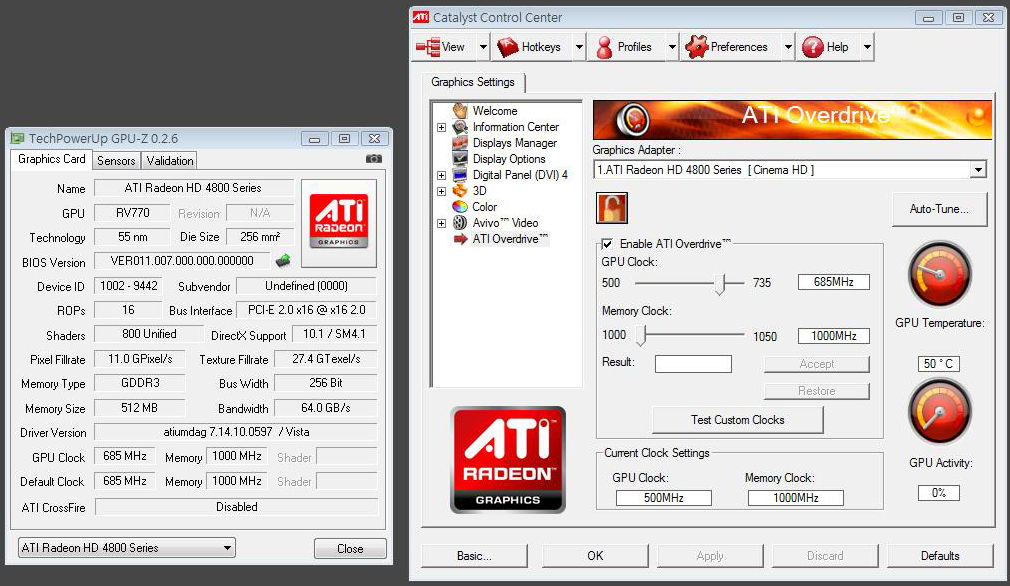Click the Display Options tree icon
1010x586 pixels.
[x=460, y=158]
